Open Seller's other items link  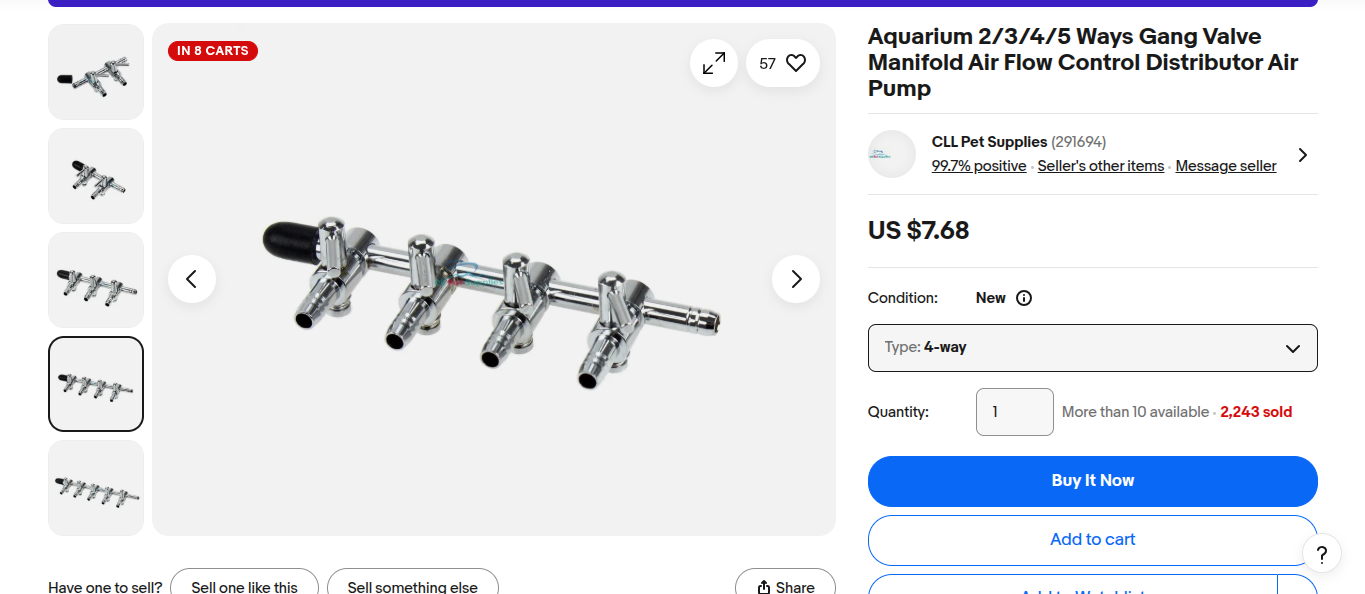[x=1100, y=166]
